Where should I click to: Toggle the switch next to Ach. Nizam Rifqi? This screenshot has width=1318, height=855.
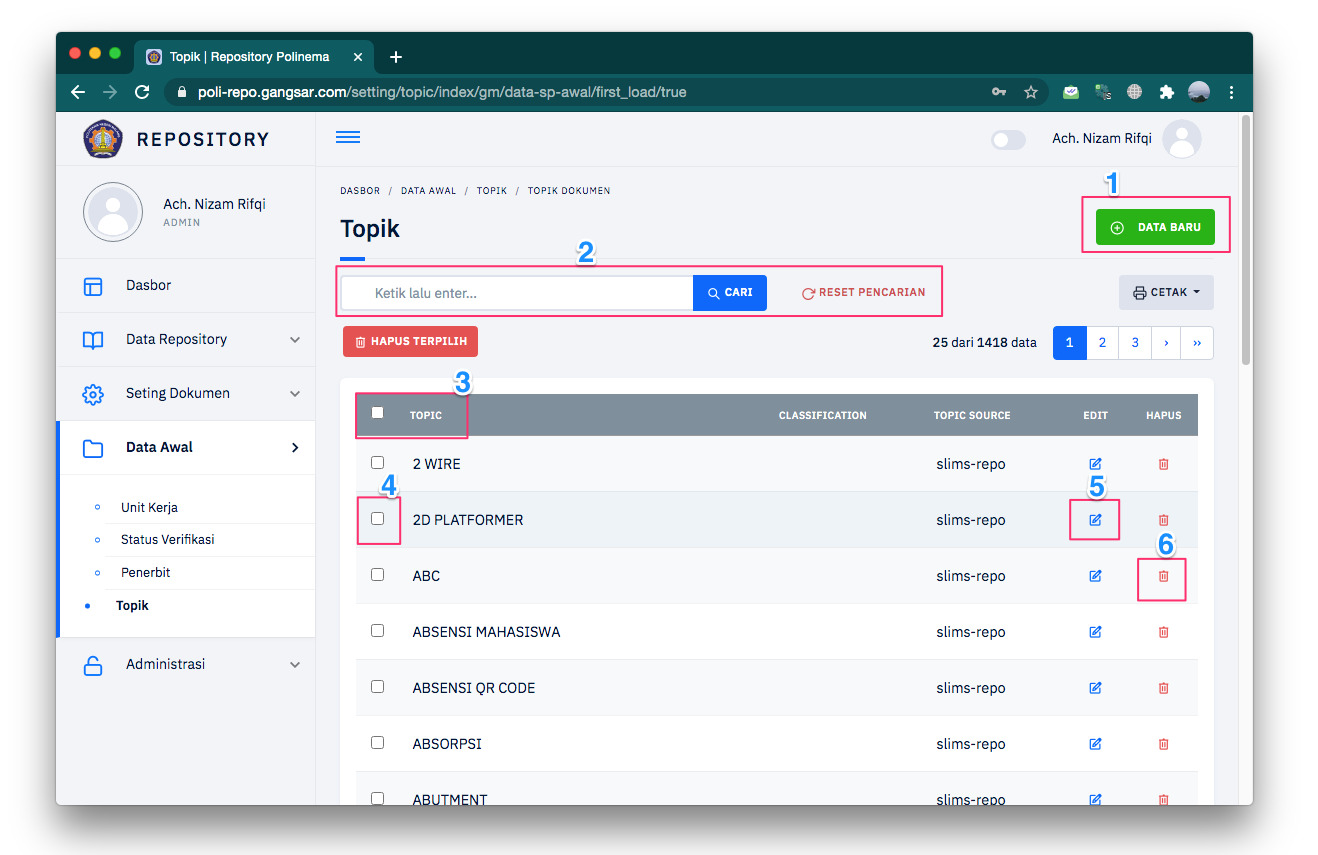tap(1008, 140)
